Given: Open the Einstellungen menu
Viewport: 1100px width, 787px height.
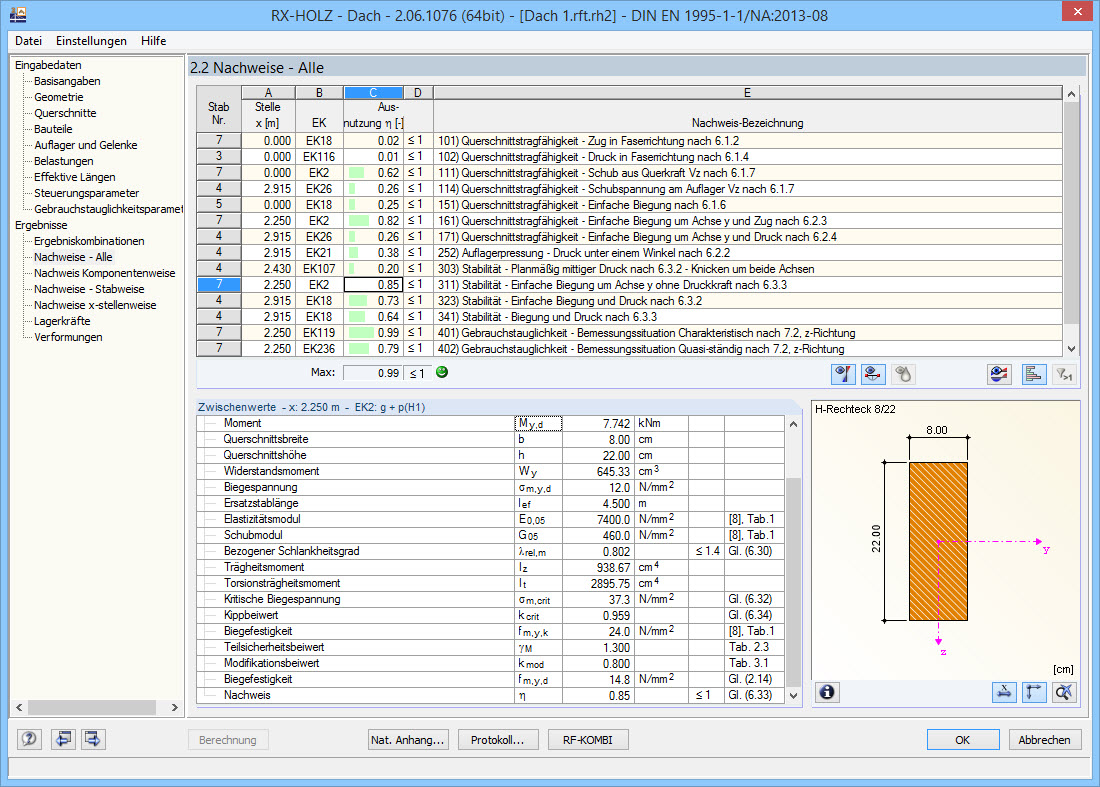Looking at the screenshot, I should pyautogui.click(x=91, y=41).
